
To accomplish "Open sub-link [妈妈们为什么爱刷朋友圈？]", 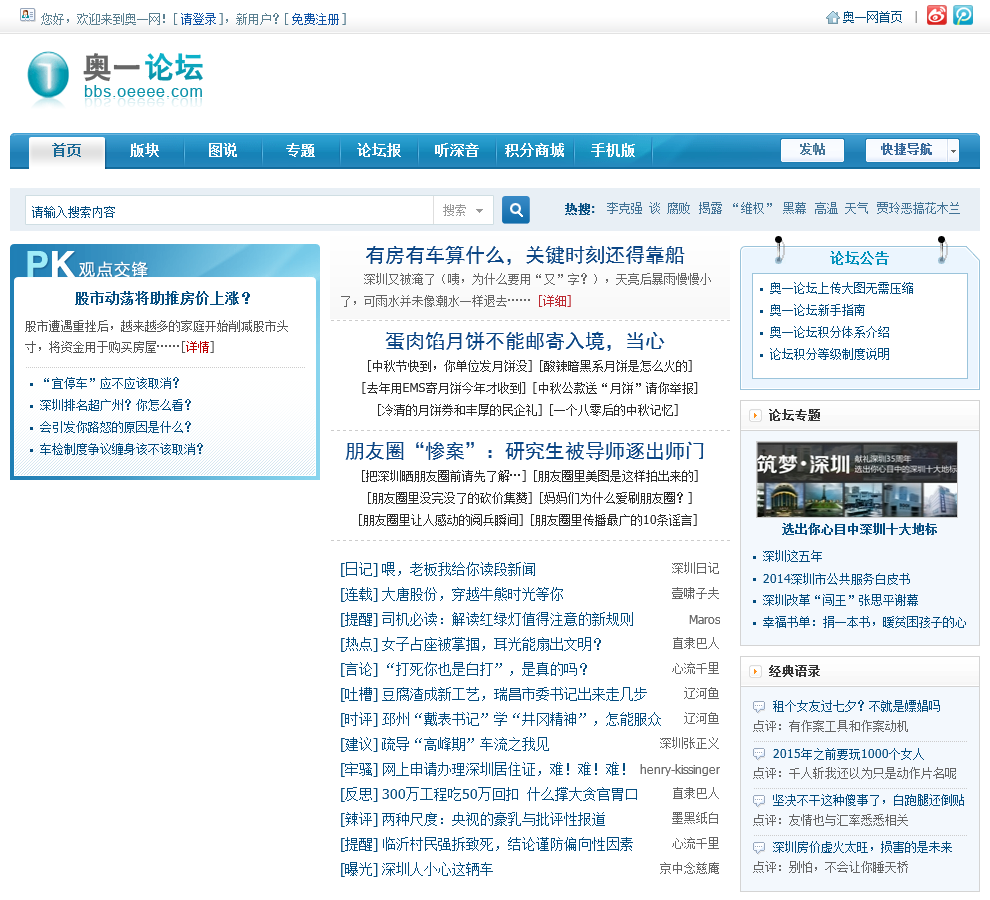I will (x=616, y=498).
